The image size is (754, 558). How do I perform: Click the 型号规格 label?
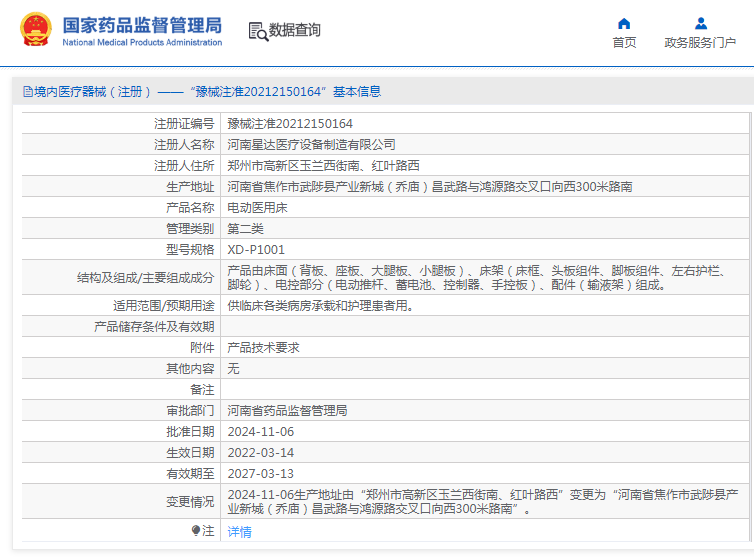190,250
